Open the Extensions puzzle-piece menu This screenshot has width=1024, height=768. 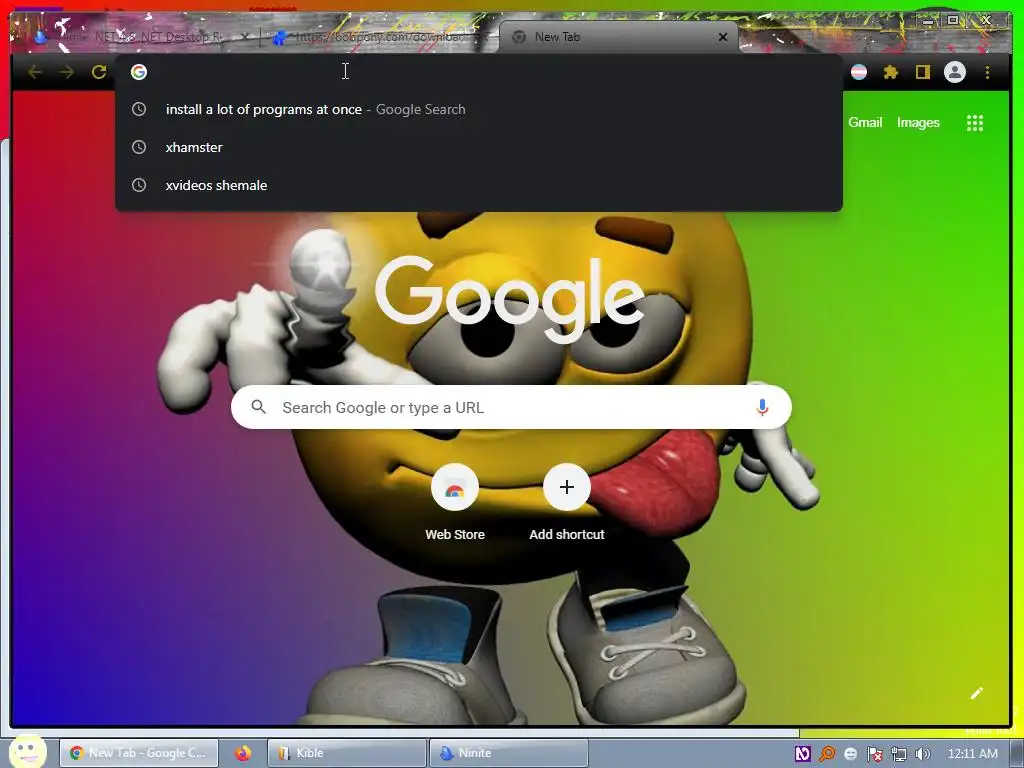pos(891,72)
